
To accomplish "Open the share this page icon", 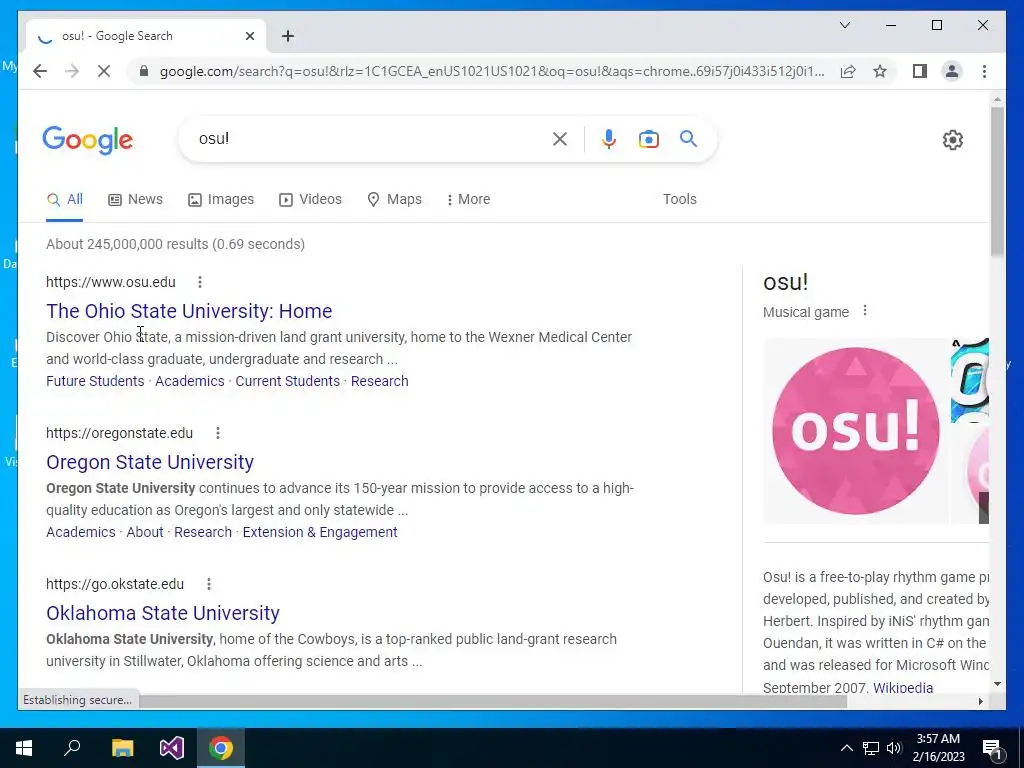I will (848, 71).
